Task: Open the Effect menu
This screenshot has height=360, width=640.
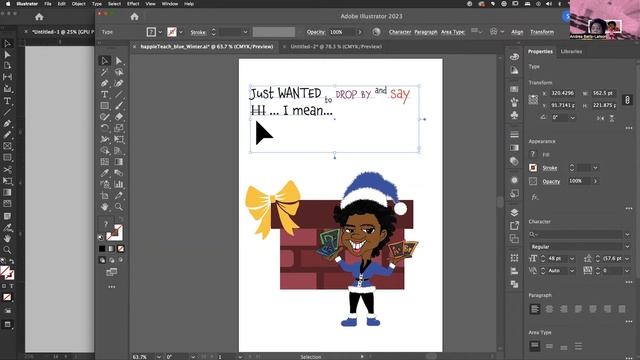Action: pos(133,4)
